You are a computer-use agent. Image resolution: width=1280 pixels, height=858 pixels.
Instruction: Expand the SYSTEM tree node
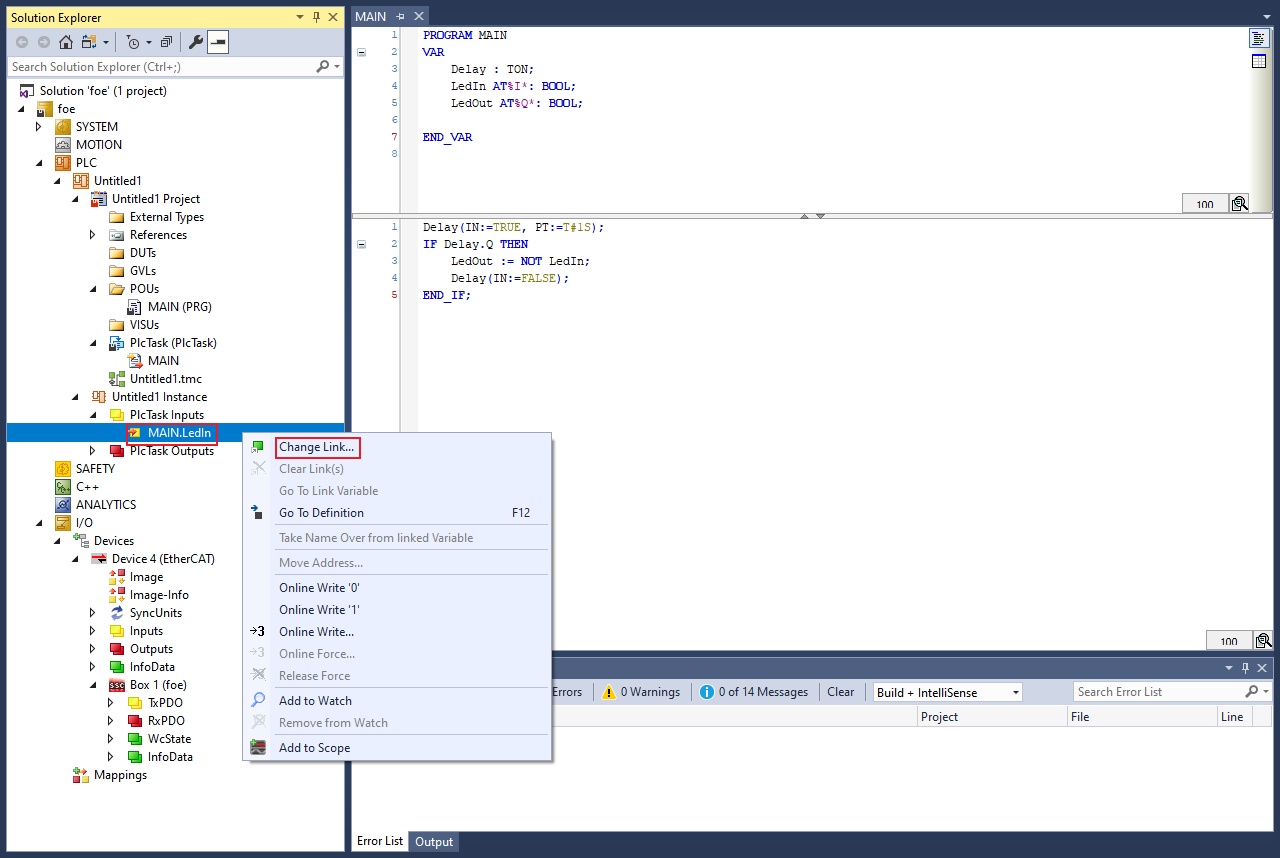[39, 127]
